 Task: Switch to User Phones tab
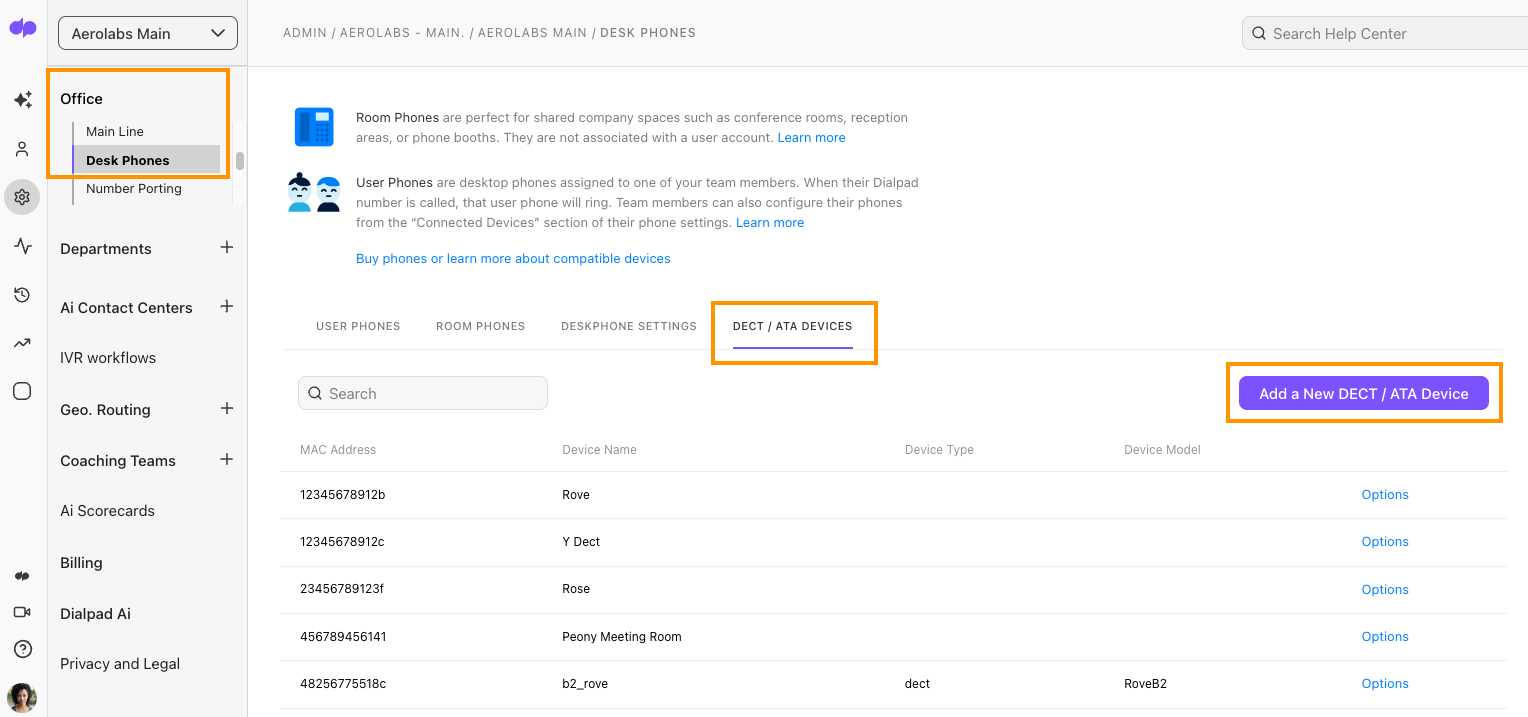(358, 326)
